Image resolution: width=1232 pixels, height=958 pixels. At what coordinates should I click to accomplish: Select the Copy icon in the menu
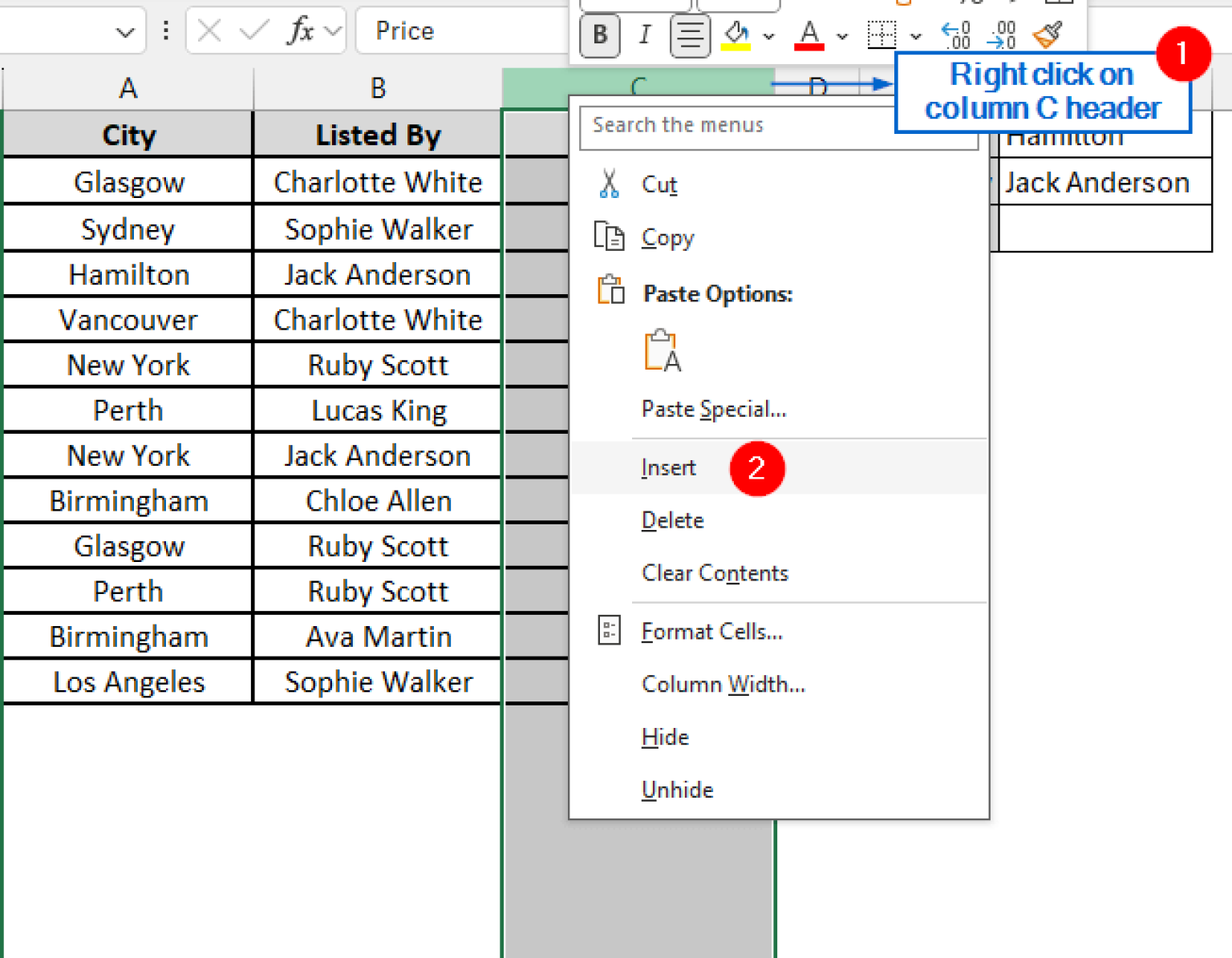[x=610, y=237]
